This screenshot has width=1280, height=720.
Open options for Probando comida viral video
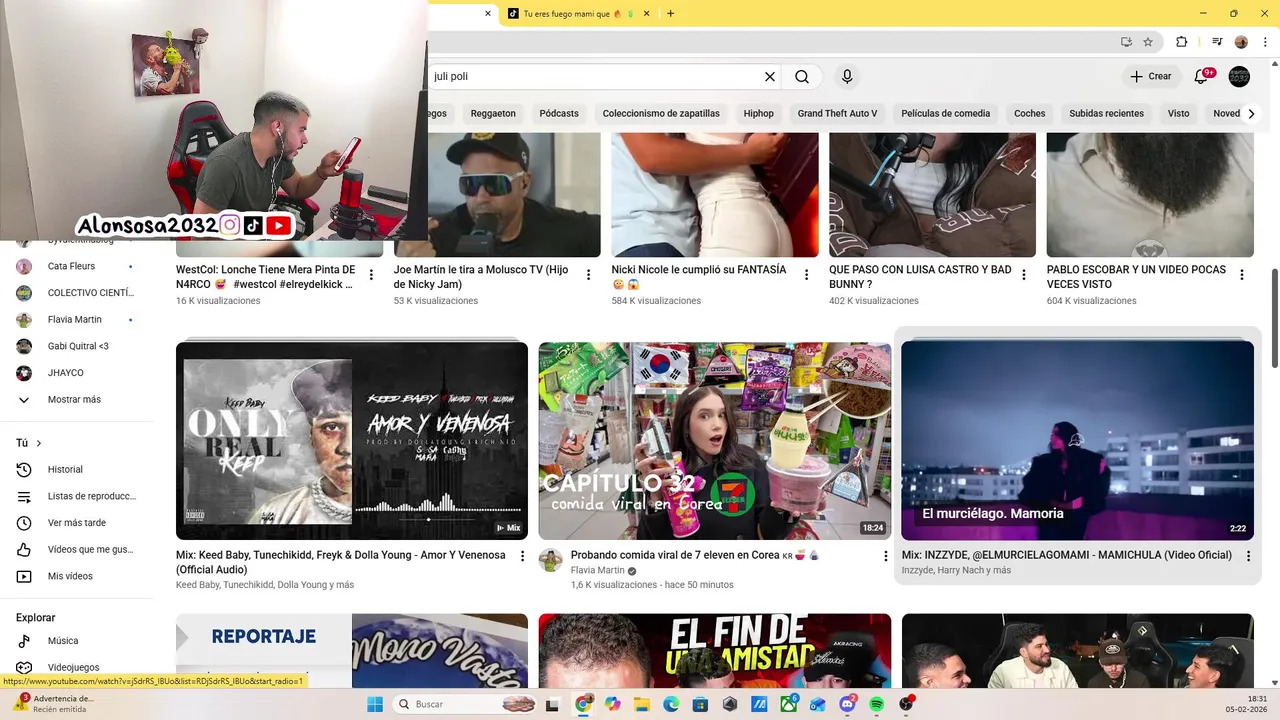(x=885, y=556)
